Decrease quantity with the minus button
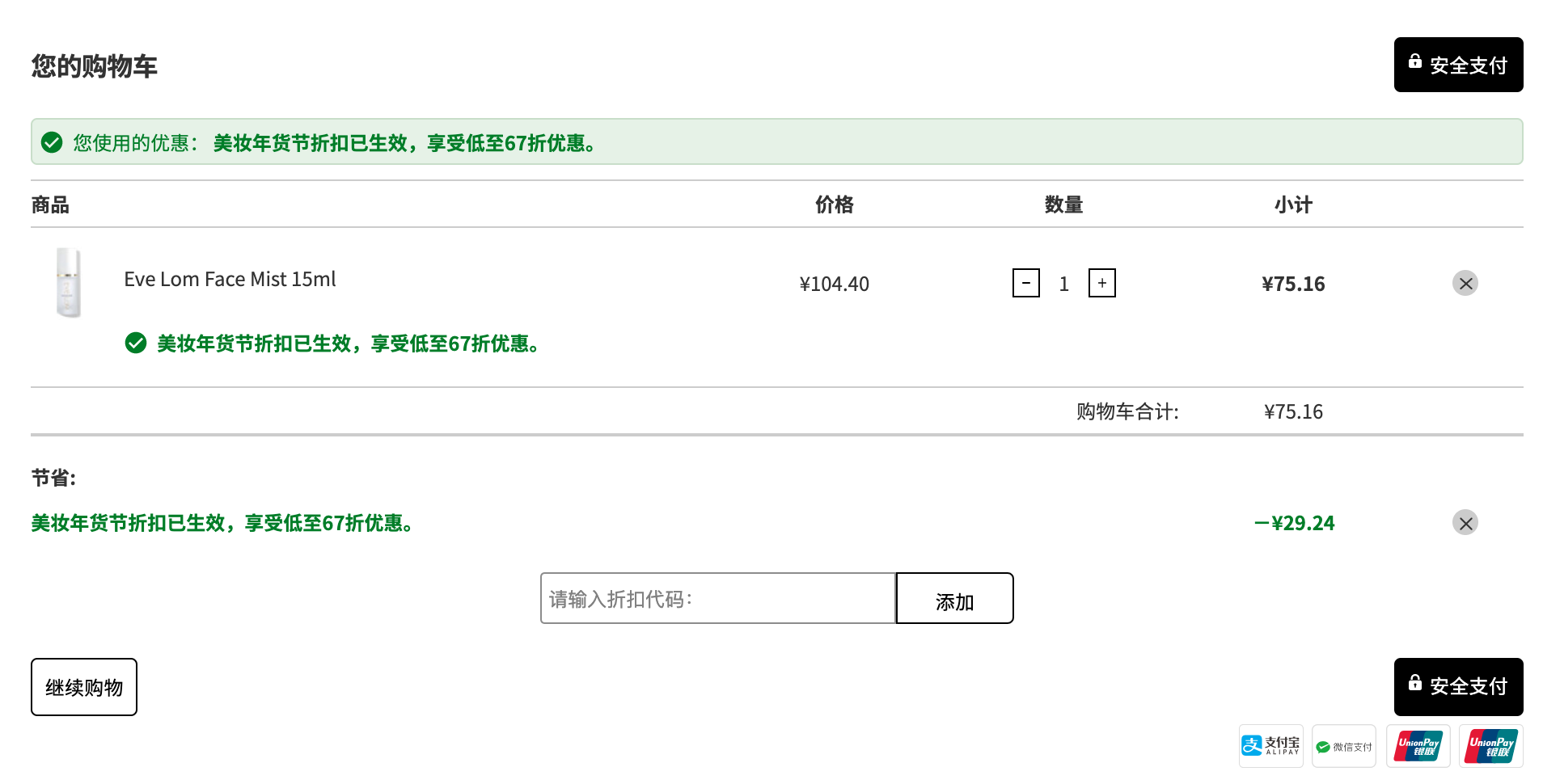This screenshot has width=1543, height=784. point(1026,283)
